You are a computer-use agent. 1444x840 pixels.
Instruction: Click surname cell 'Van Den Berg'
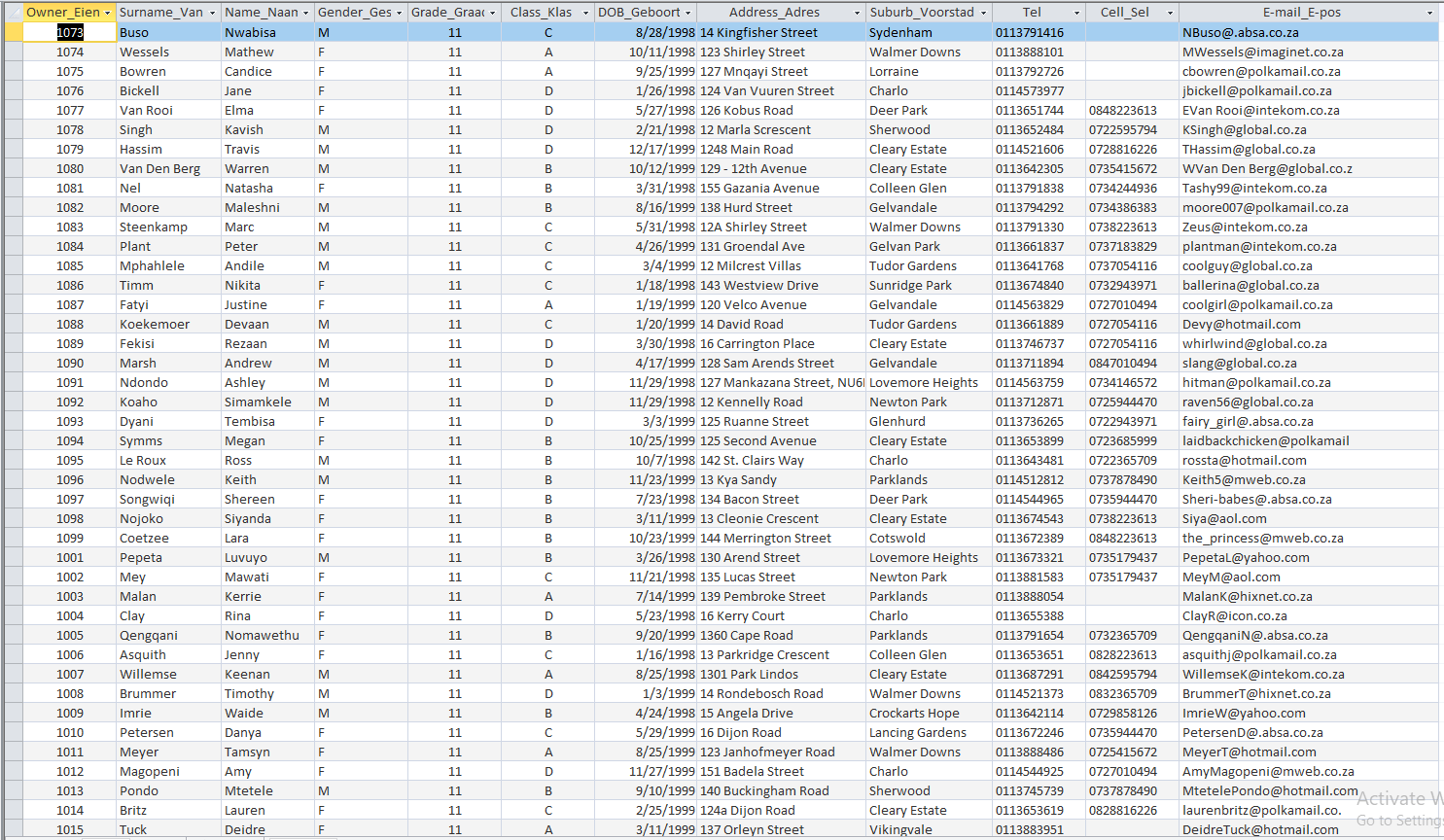(168, 168)
